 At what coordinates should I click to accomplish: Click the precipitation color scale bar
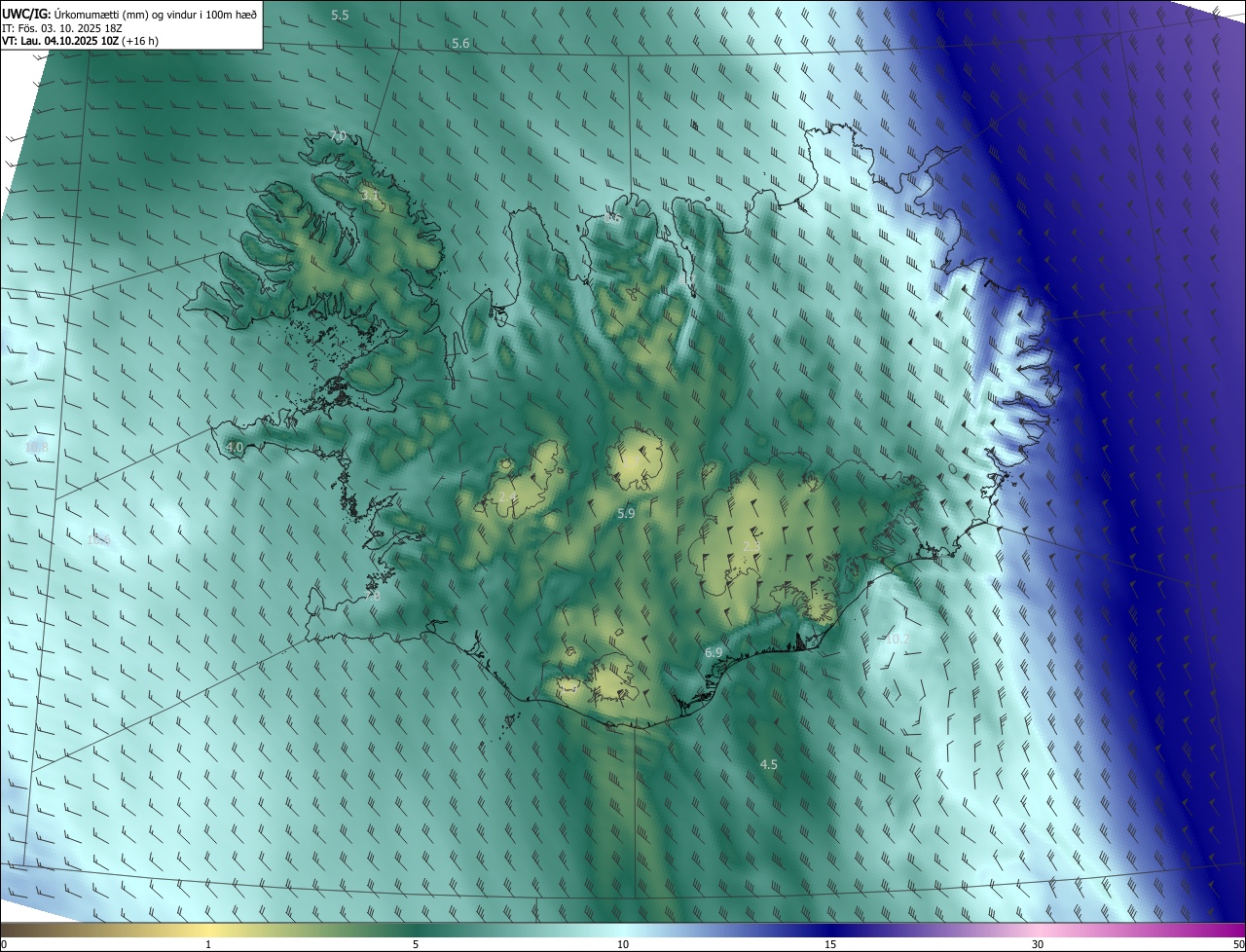pos(623,931)
